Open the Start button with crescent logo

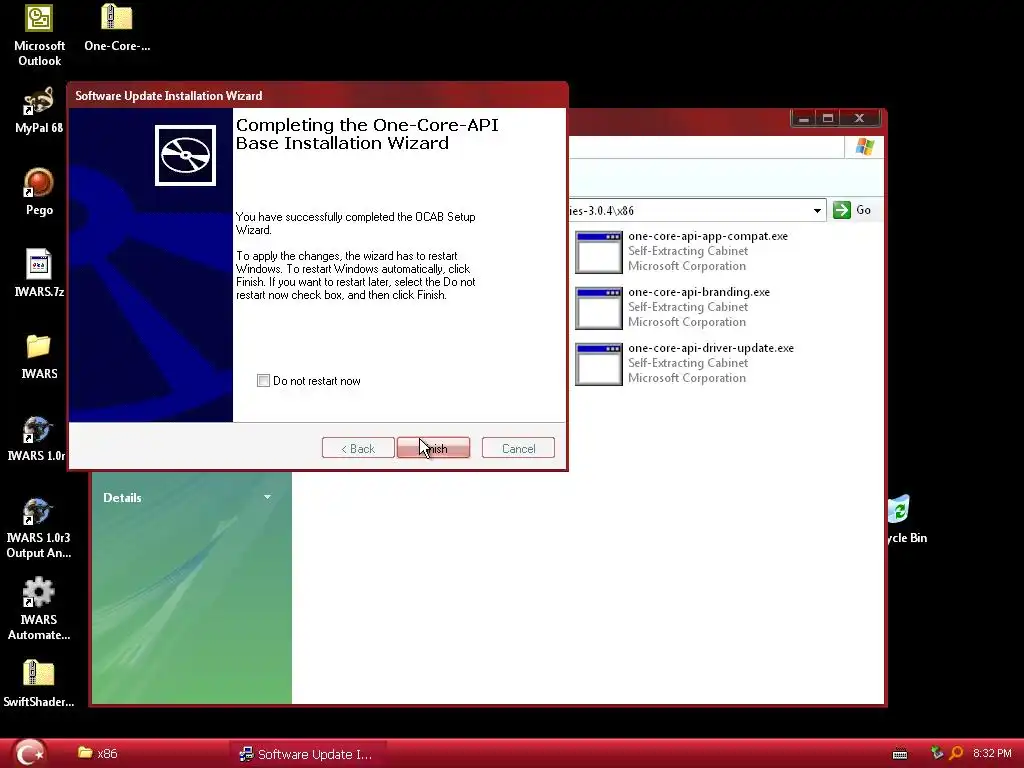tap(29, 753)
